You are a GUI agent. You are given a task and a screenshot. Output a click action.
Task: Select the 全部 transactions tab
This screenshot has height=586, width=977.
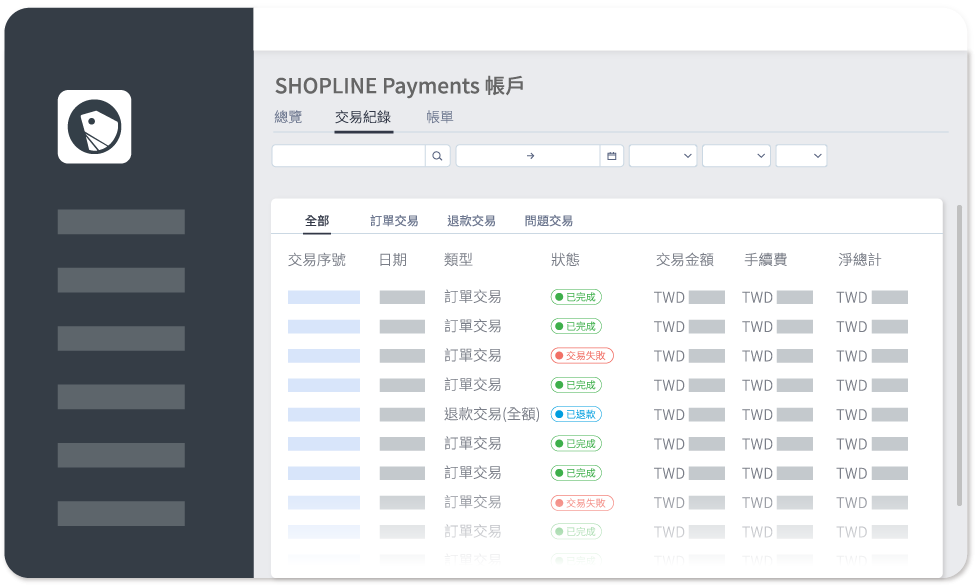[x=317, y=221]
